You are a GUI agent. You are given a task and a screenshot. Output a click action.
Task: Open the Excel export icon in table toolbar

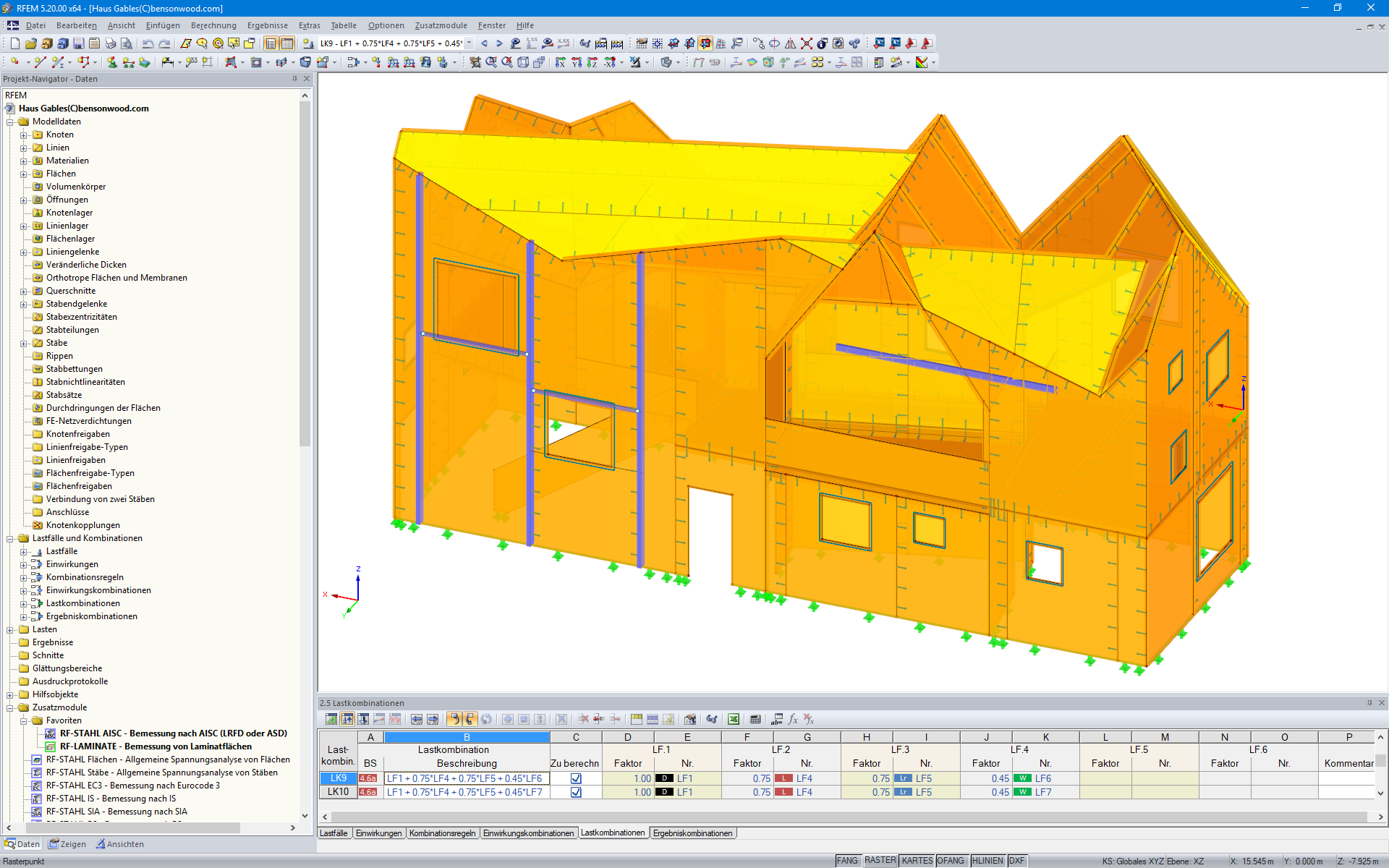(733, 719)
